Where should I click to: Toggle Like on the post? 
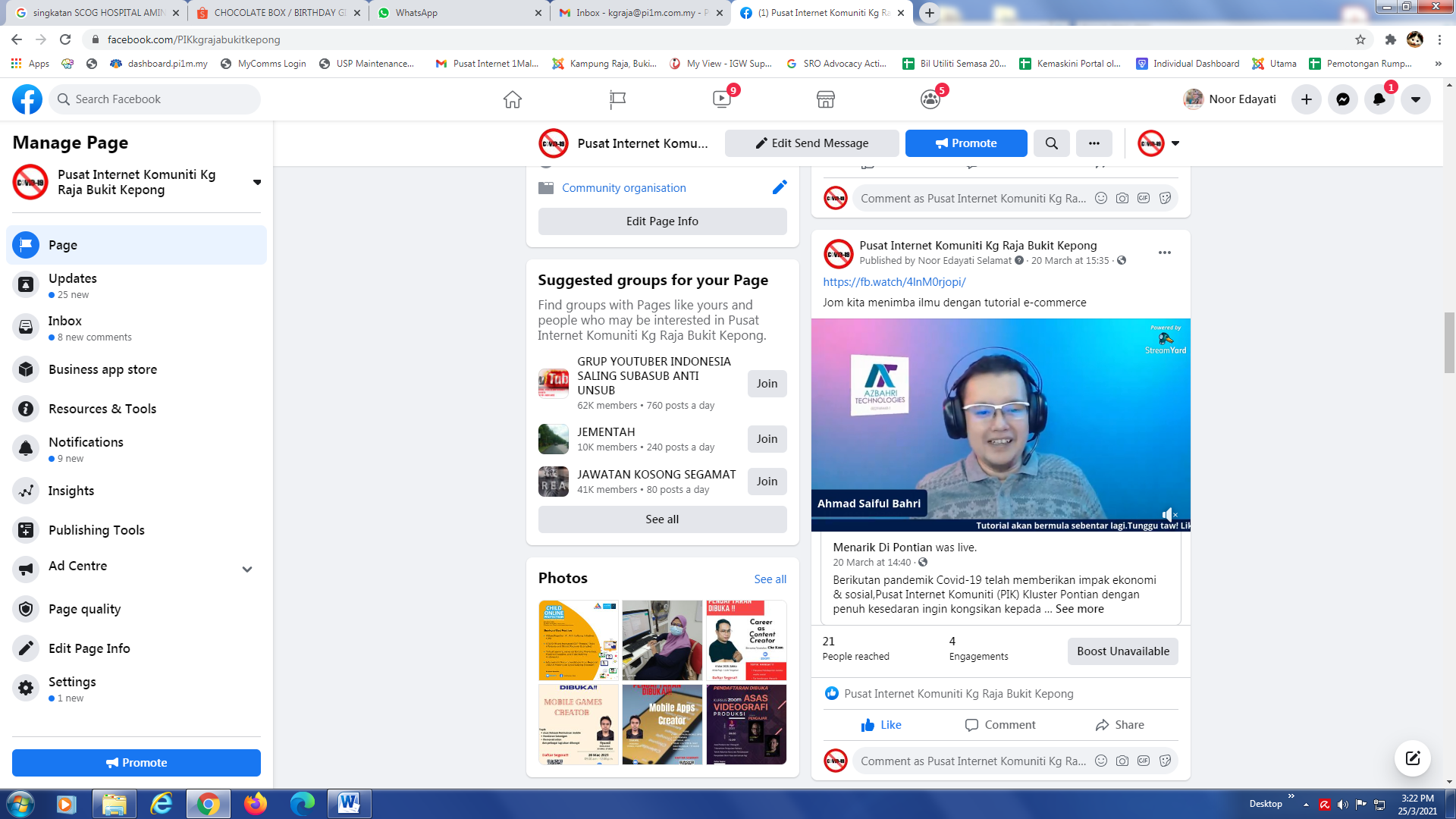881,725
